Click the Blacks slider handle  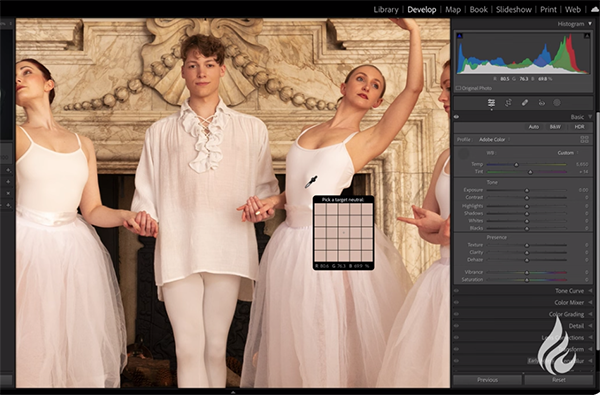pos(527,229)
